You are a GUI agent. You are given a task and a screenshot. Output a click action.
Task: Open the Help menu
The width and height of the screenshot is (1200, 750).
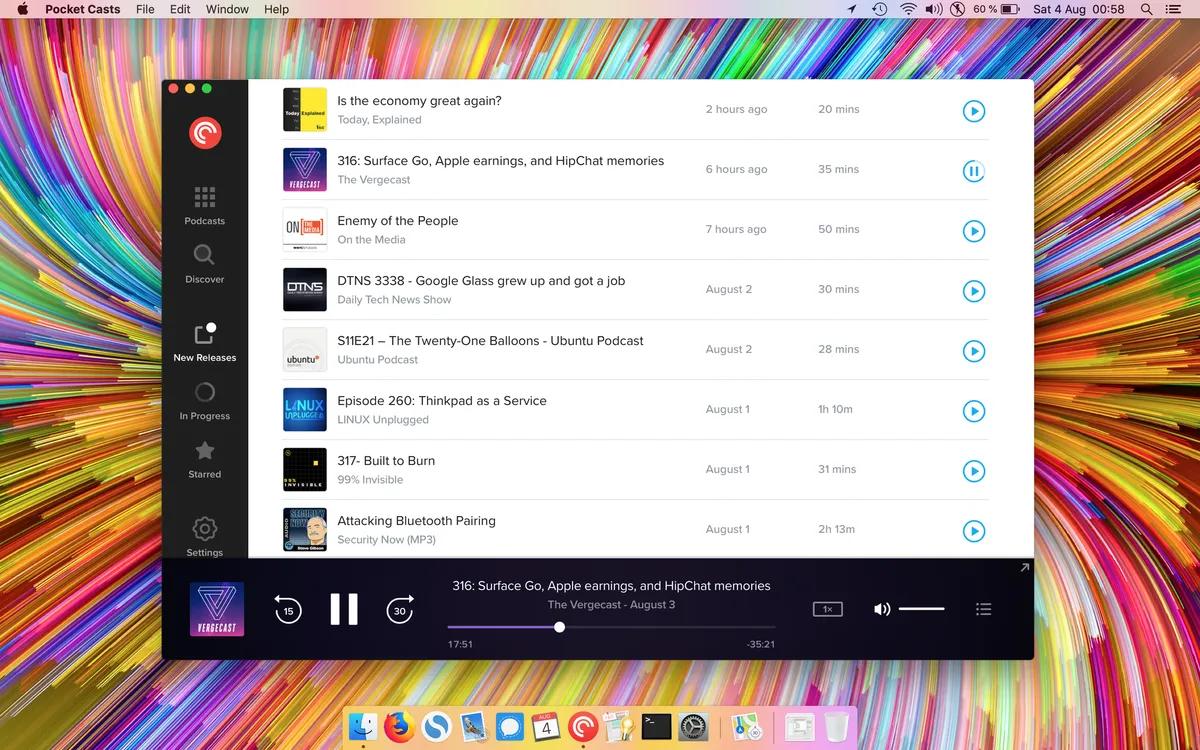(x=276, y=9)
